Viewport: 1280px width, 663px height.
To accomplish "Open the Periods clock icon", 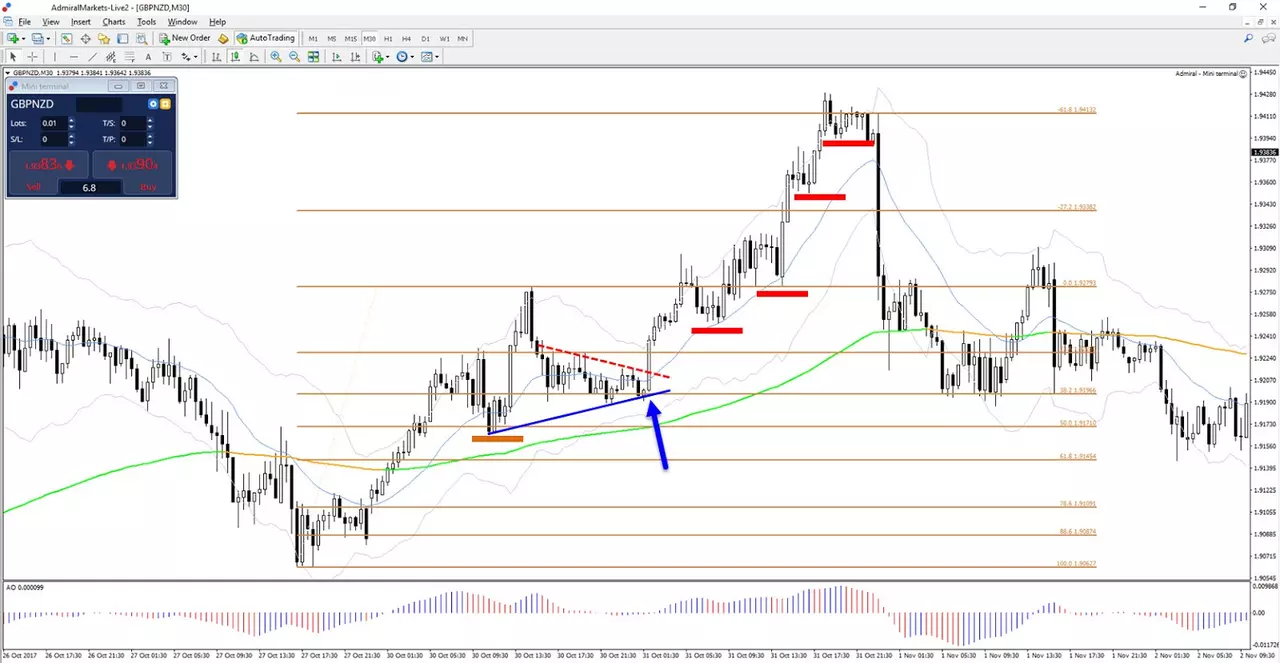I will [402, 57].
